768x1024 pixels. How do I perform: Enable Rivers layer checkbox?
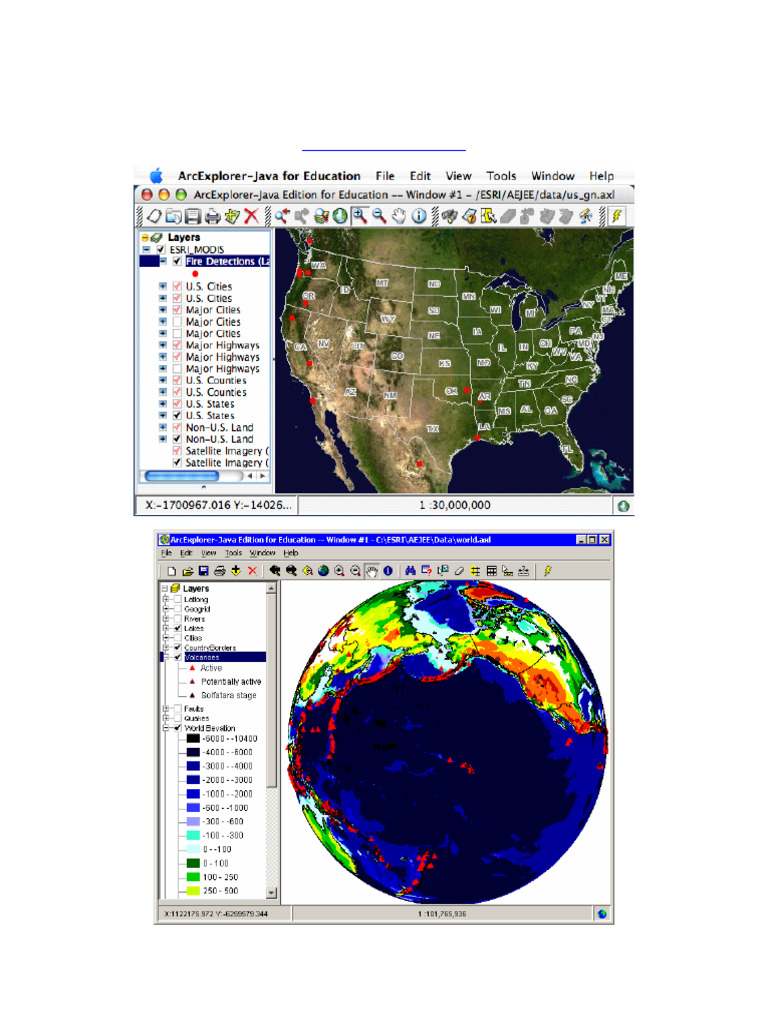[x=178, y=618]
